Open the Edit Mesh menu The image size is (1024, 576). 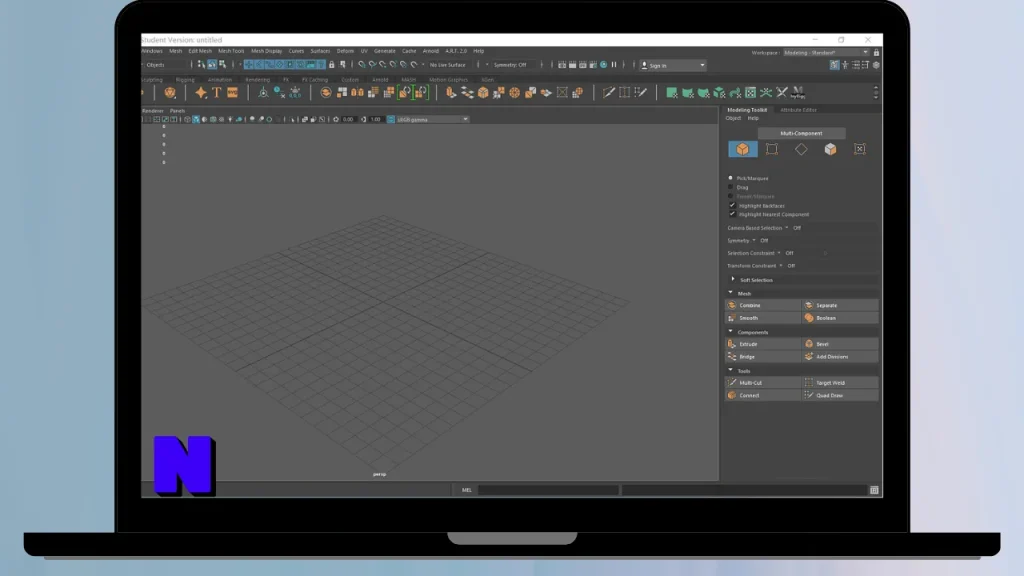pos(200,51)
